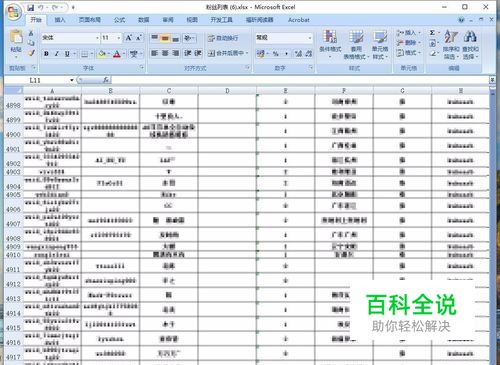
Task: Toggle italic formatting
Action: coord(56,54)
